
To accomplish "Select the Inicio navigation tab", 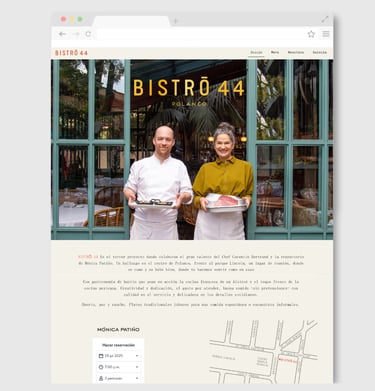I will (x=256, y=52).
